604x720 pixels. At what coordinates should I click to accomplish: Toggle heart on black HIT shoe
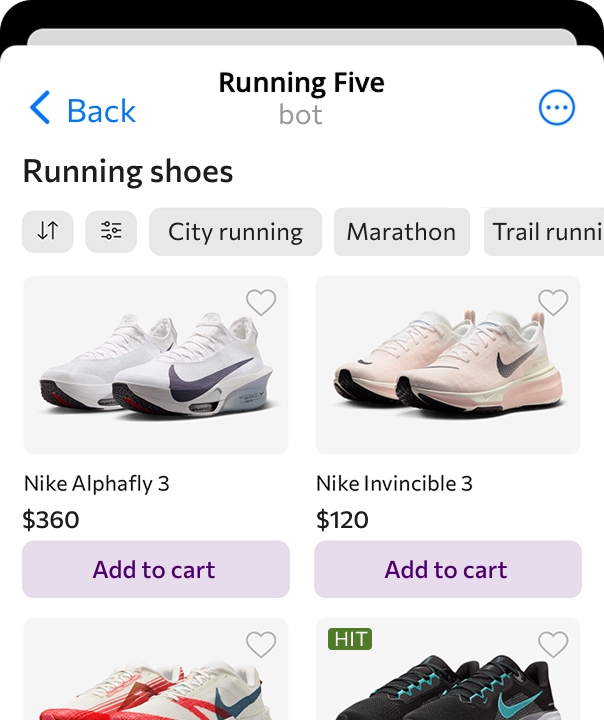click(x=553, y=644)
